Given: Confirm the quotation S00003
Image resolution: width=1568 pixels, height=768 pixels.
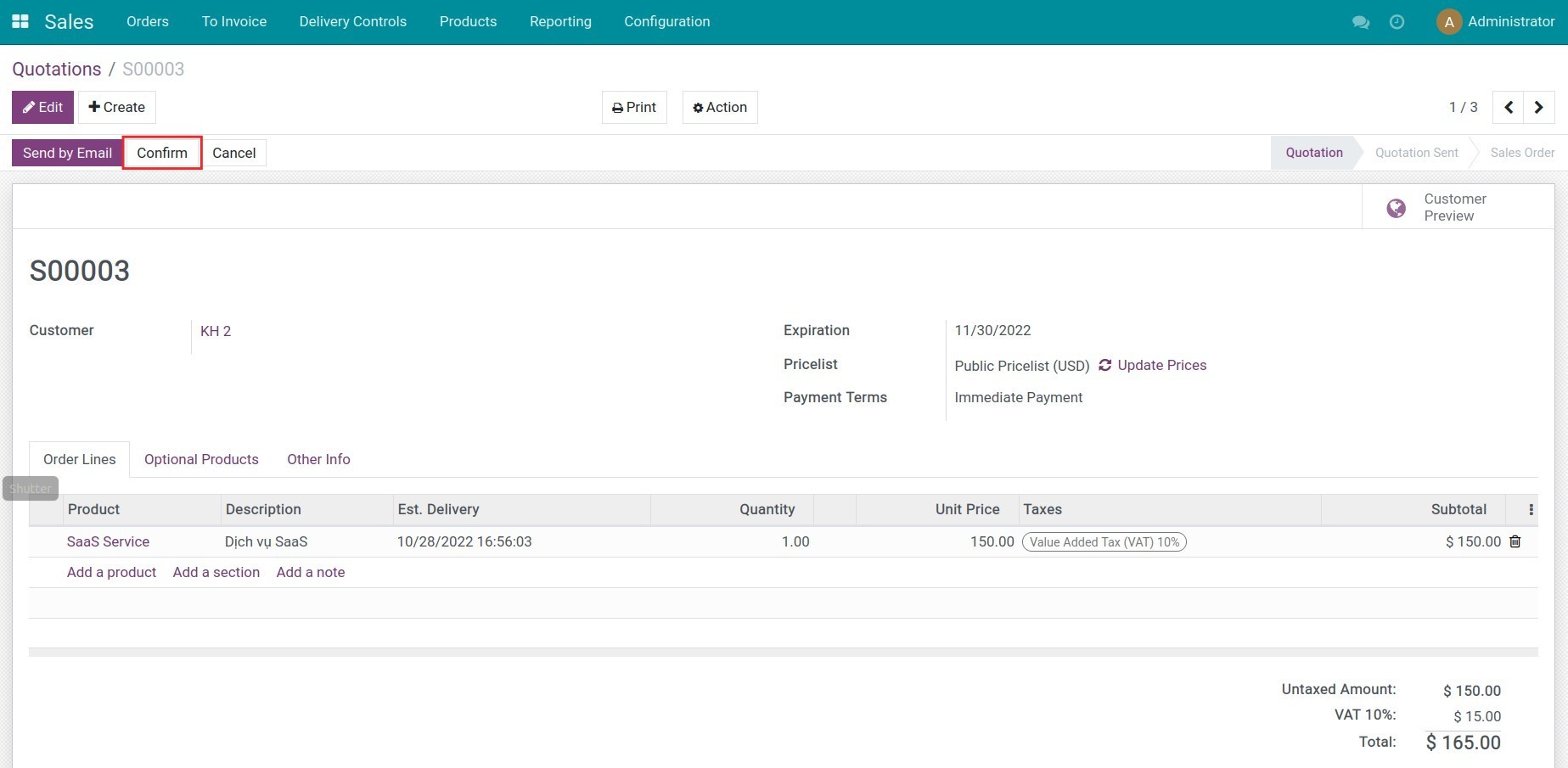Looking at the screenshot, I should coord(161,153).
